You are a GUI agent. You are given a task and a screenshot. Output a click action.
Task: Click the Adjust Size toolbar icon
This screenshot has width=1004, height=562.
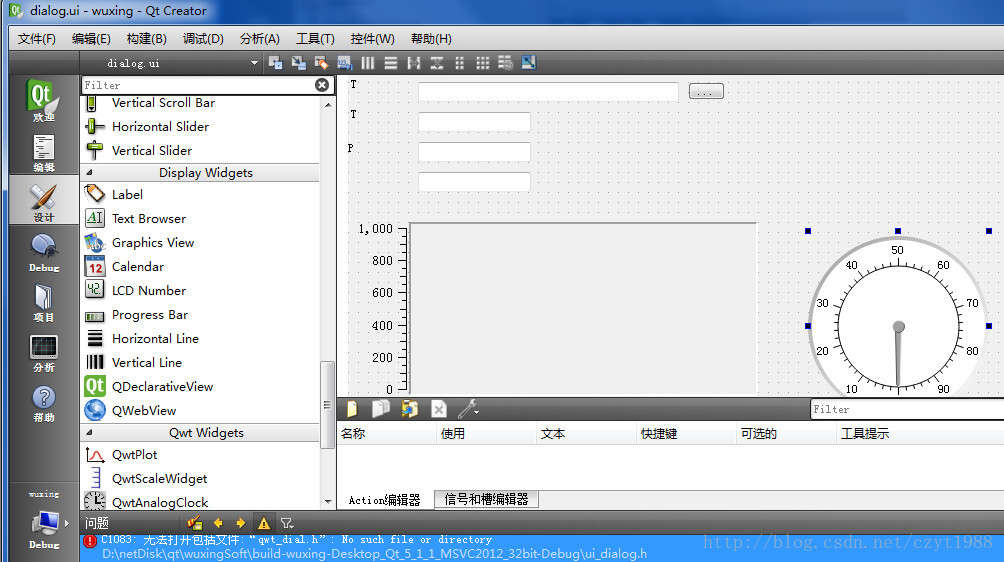click(528, 63)
